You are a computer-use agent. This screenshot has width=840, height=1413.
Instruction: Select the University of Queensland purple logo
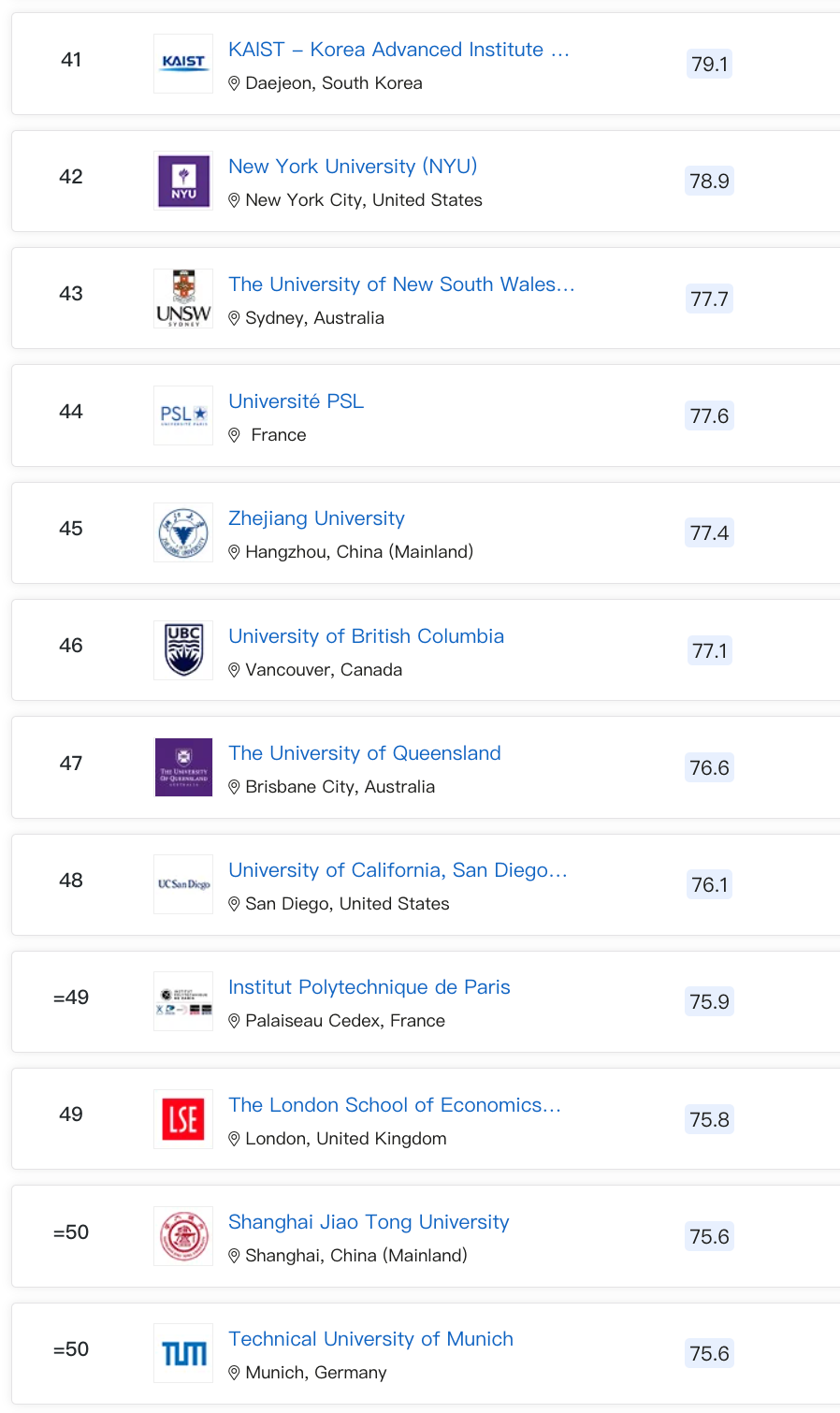pos(183,767)
